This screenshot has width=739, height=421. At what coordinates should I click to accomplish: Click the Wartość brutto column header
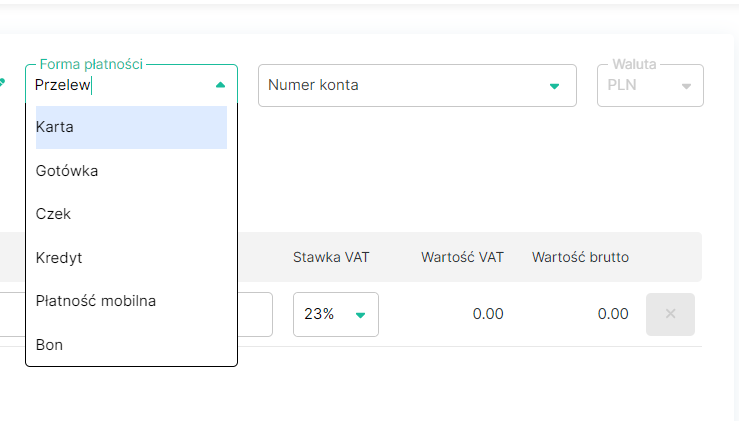pyautogui.click(x=580, y=257)
